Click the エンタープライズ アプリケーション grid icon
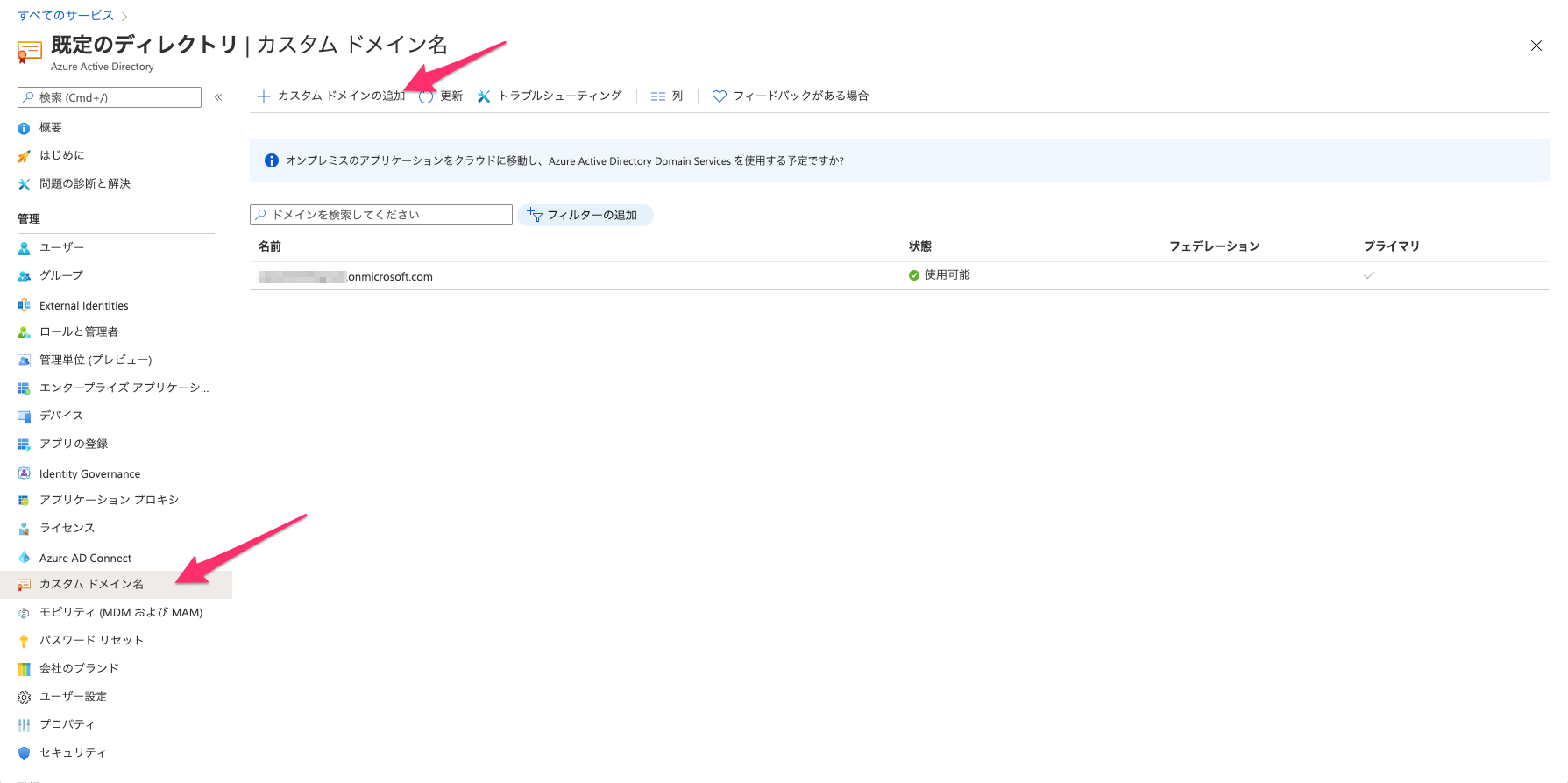The height and width of the screenshot is (783, 1568). coord(24,388)
